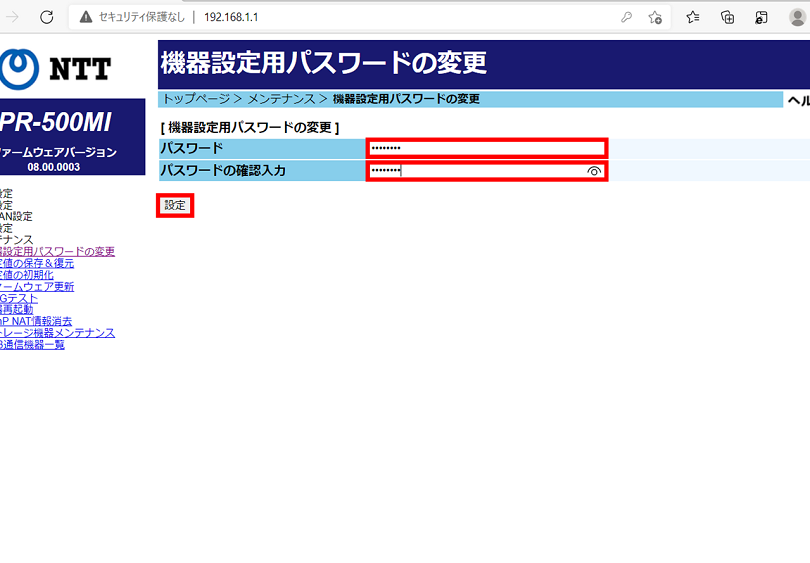This screenshot has height=563, width=810.
Task: Click the security warning triangle icon
Action: [86, 17]
